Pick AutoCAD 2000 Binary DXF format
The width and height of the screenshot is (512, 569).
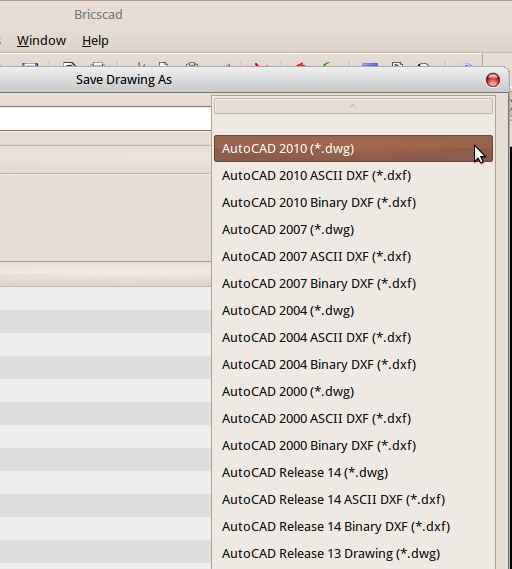(353, 445)
